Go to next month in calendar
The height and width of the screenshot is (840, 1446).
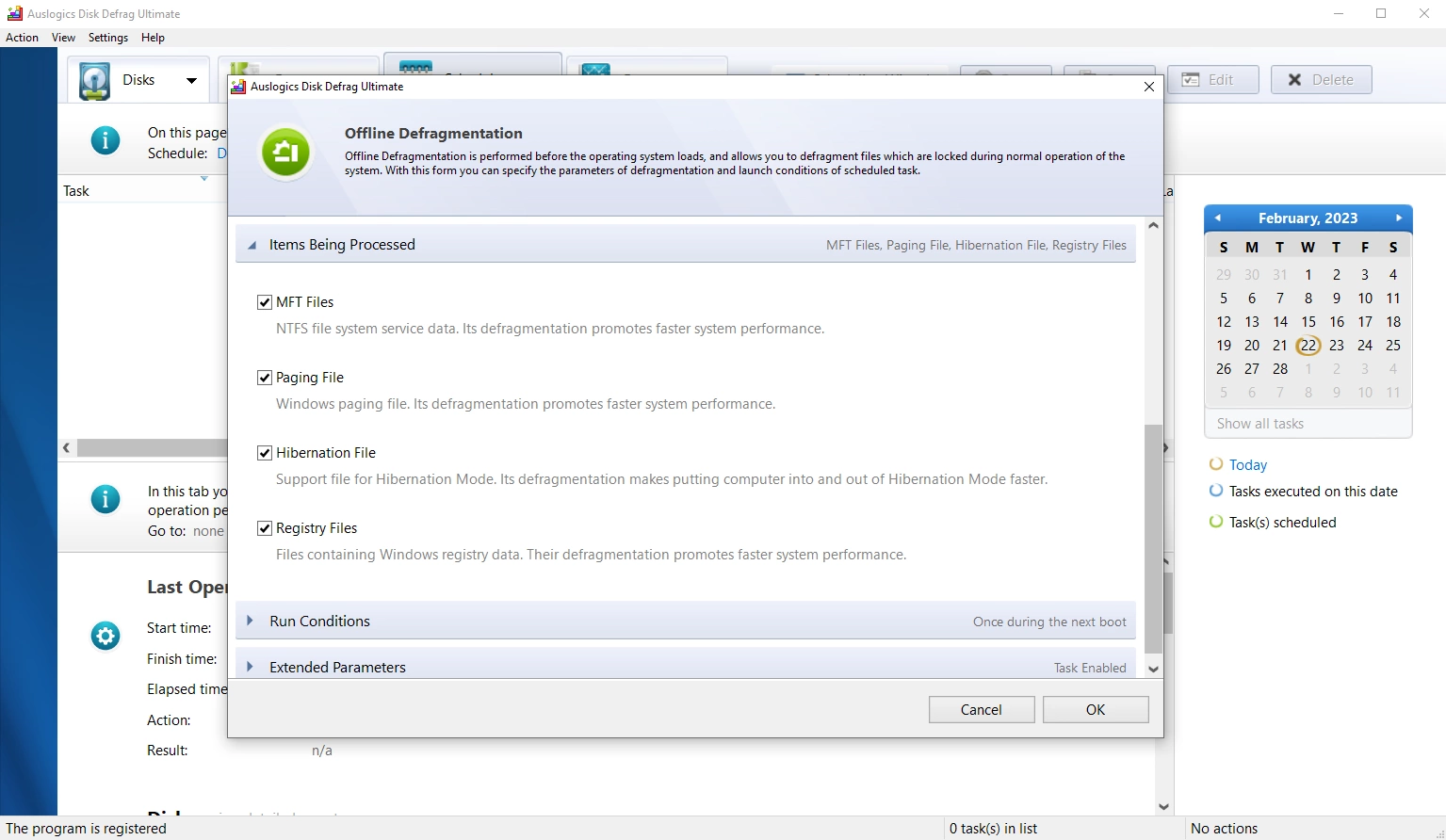[1399, 218]
